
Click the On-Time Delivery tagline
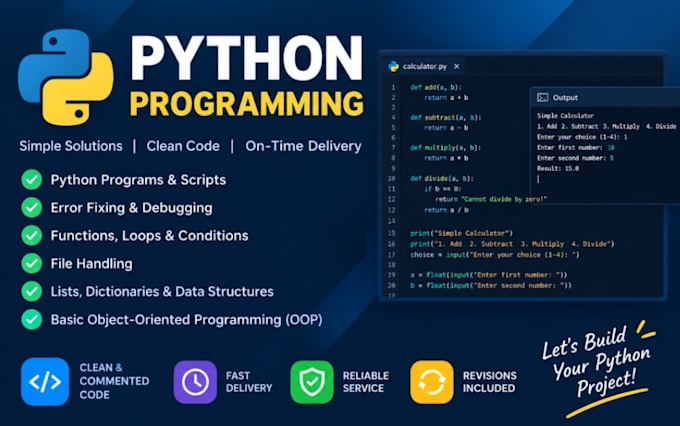[x=303, y=146]
